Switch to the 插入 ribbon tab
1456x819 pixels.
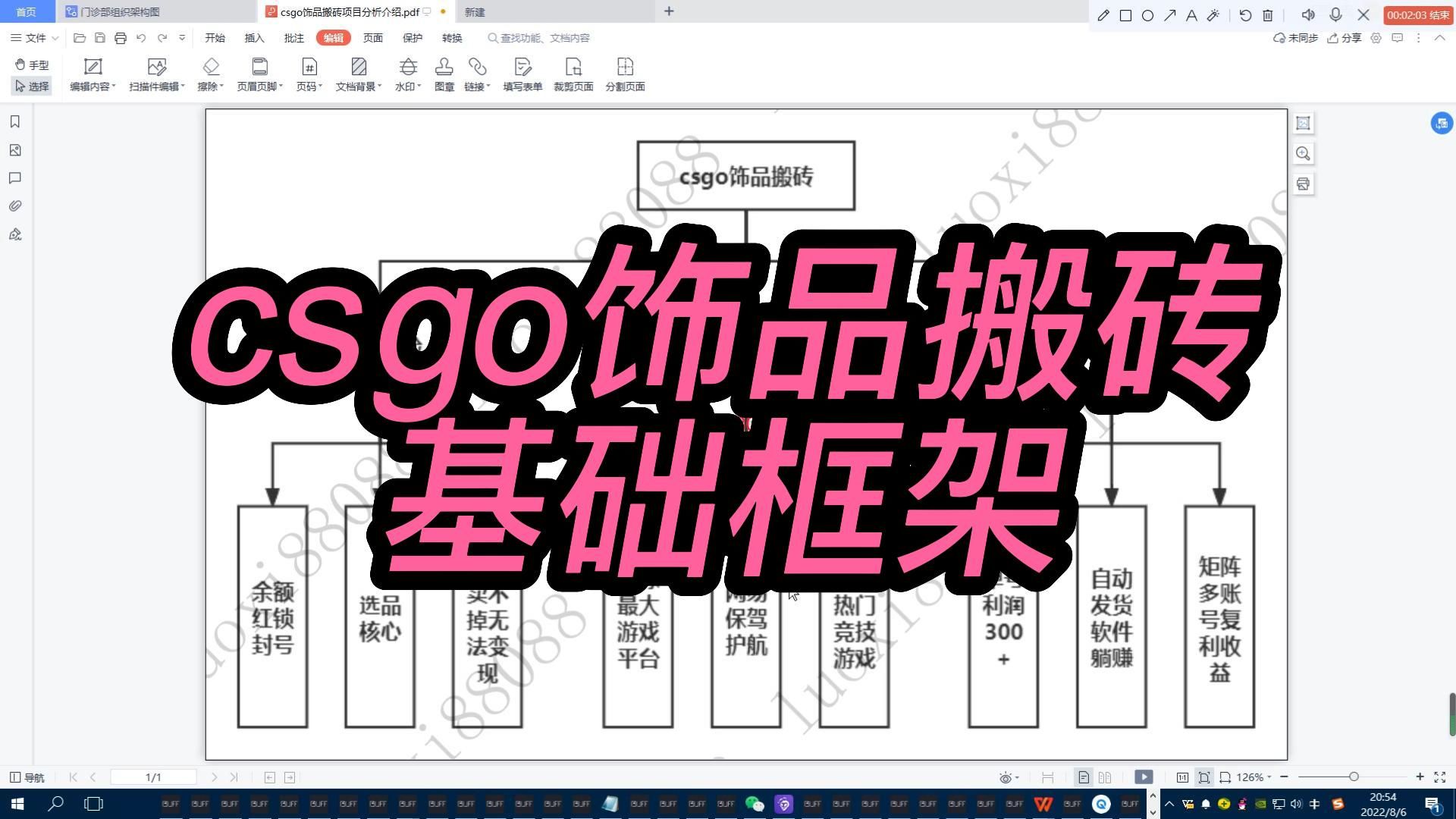coord(253,38)
